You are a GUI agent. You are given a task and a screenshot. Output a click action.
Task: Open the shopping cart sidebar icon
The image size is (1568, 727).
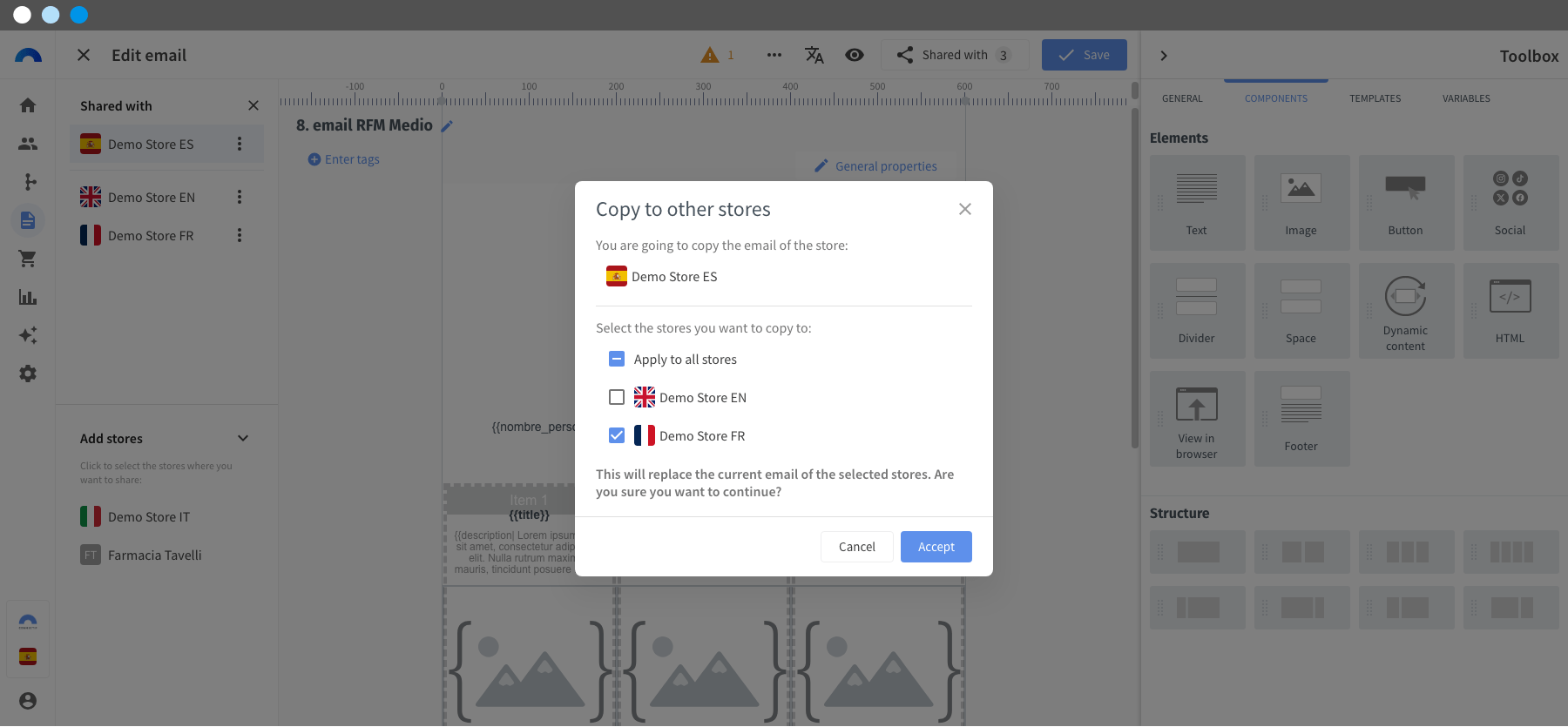28,259
